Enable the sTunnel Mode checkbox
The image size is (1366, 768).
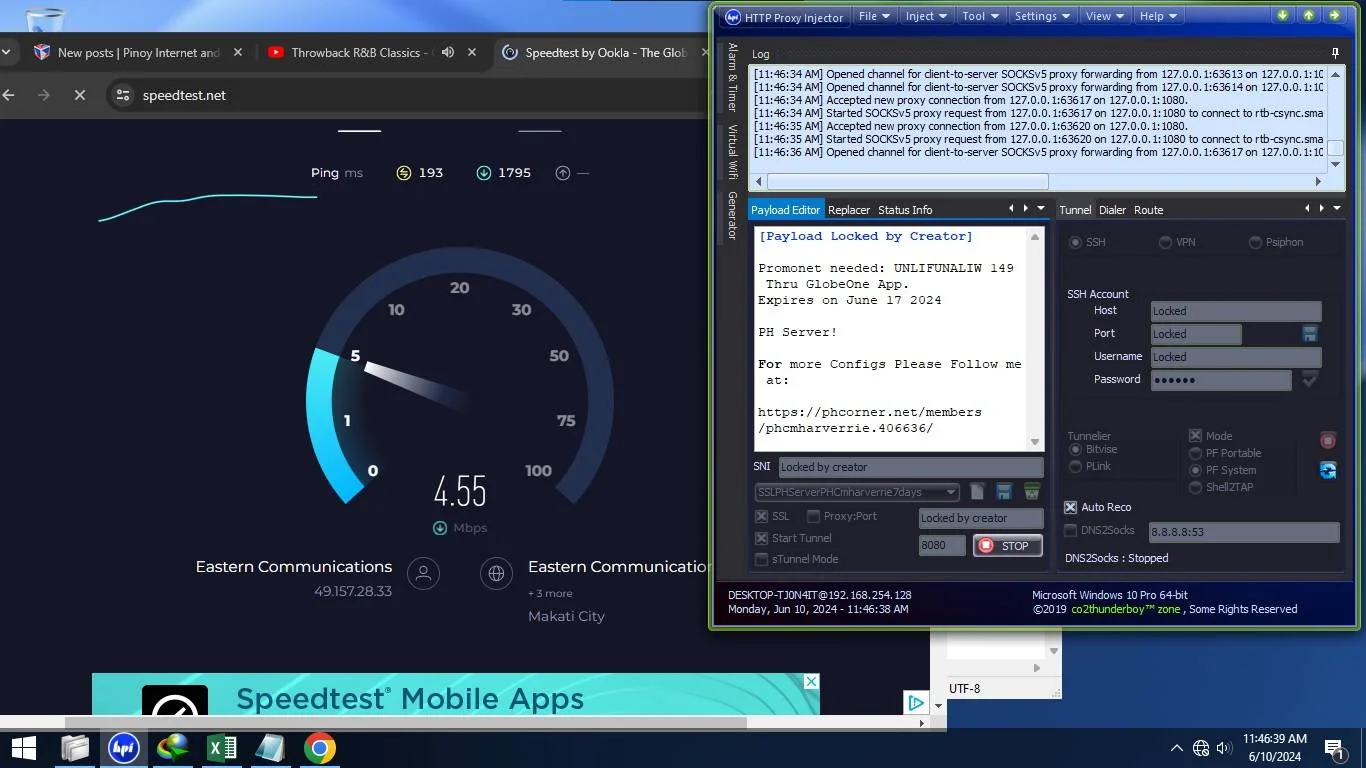[762, 559]
